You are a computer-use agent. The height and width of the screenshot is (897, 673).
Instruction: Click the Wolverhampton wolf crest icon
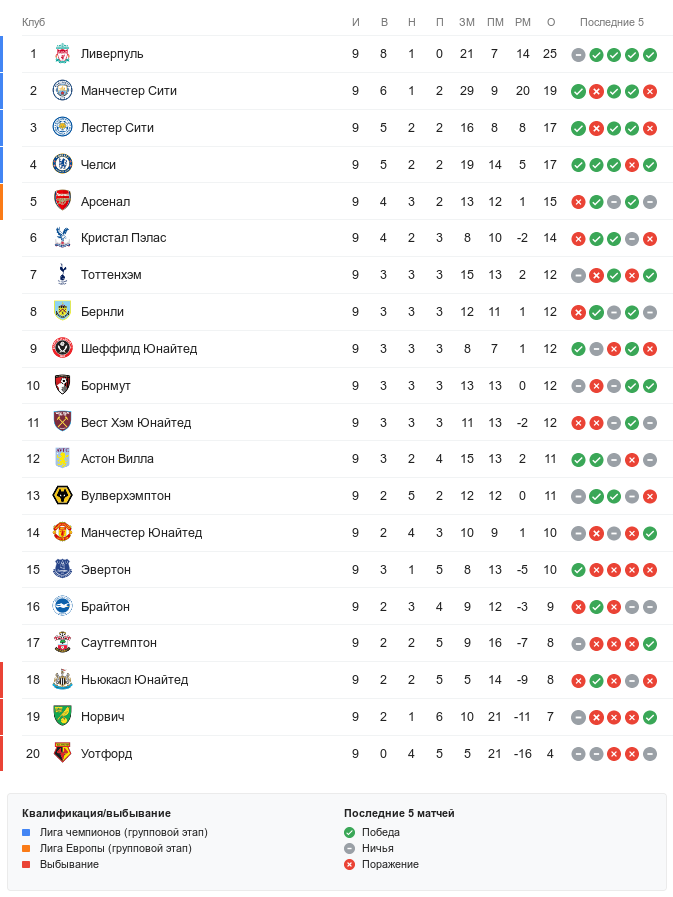tap(62, 496)
